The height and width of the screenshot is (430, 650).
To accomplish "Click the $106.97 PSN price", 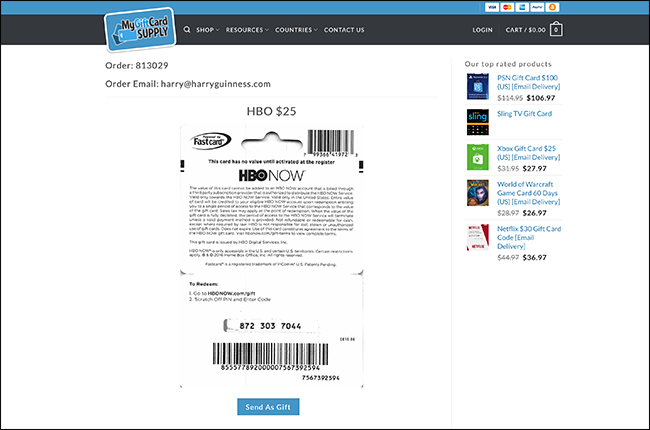I will click(x=541, y=98).
